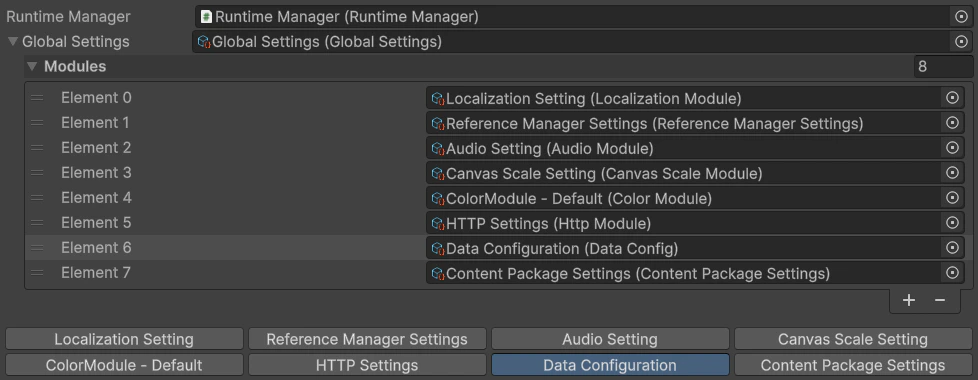978x380 pixels.
Task: Open object picker for Localization Setting element
Action: pos(952,98)
